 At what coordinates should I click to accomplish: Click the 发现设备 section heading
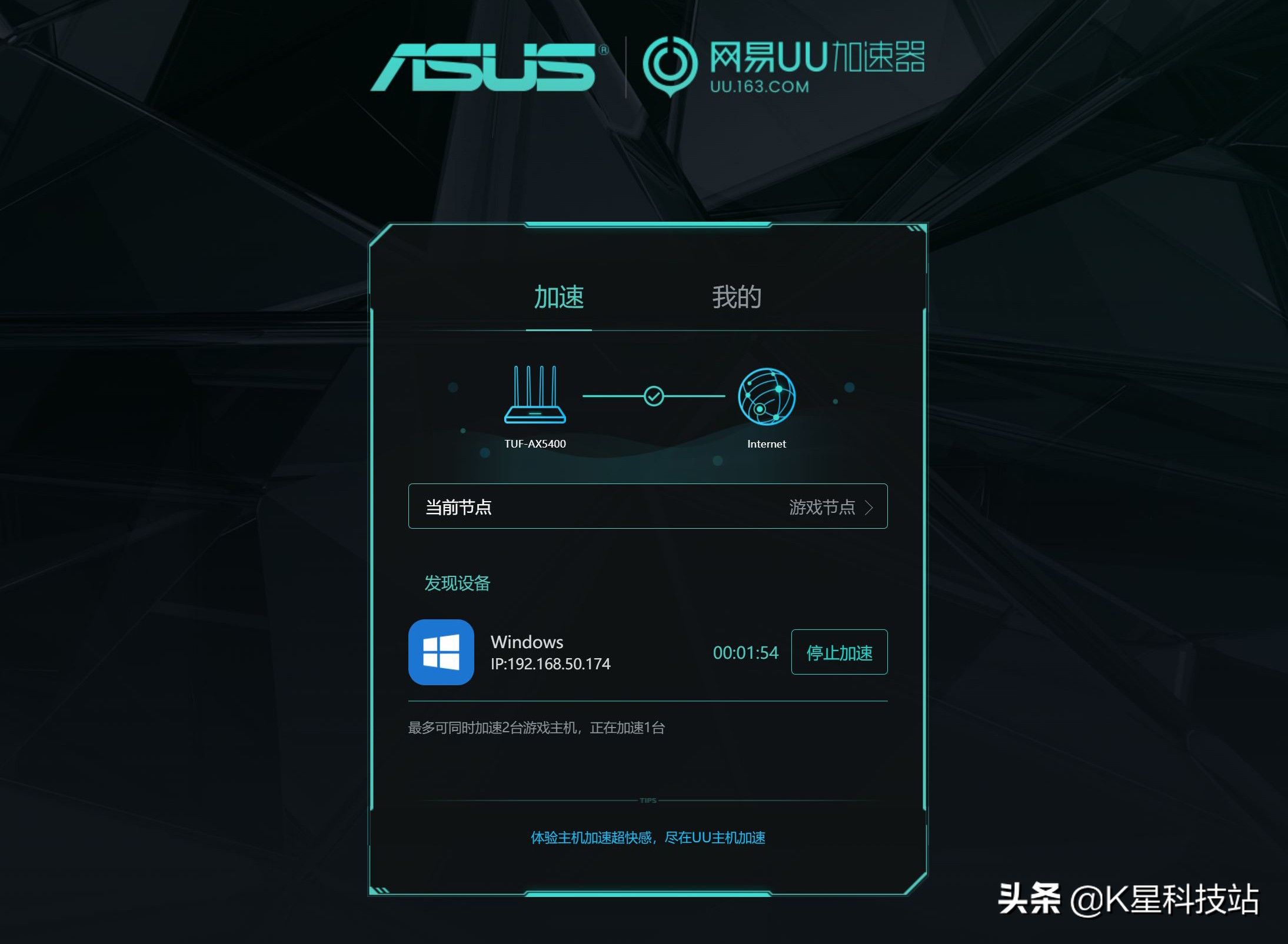pyautogui.click(x=457, y=583)
